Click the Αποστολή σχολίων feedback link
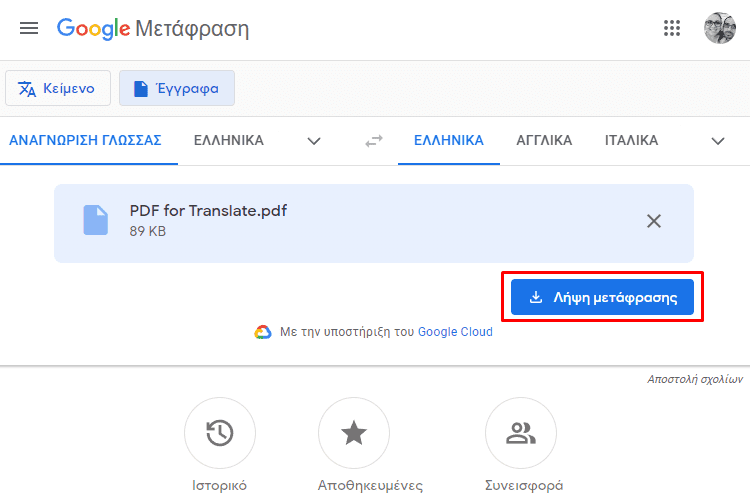Screen dimensions: 750x500 [x=695, y=379]
